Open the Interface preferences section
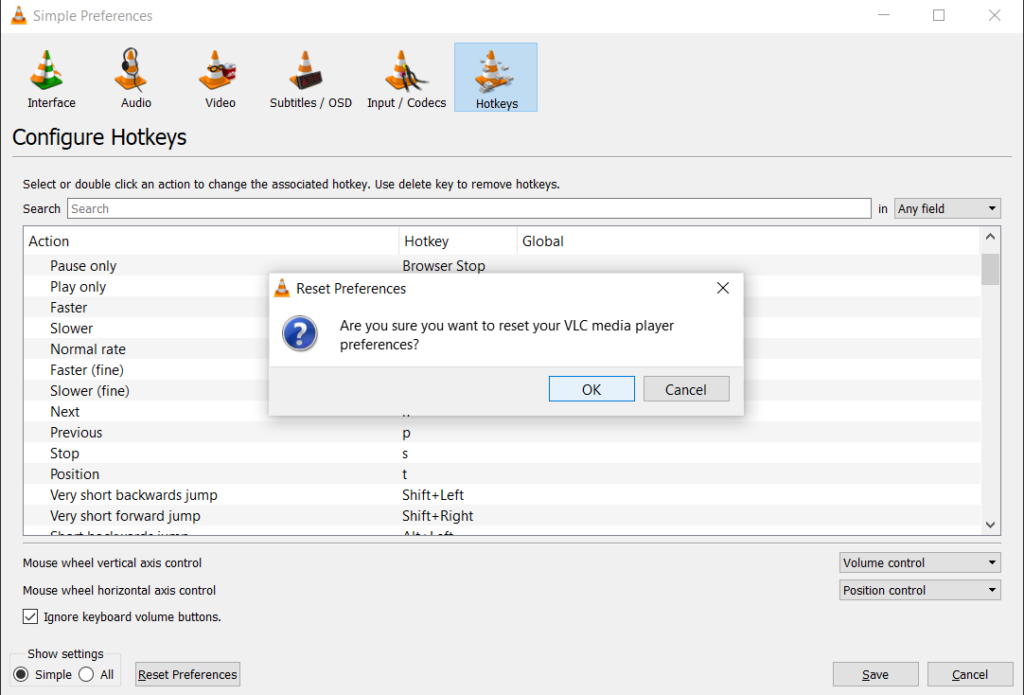Image resolution: width=1024 pixels, height=695 pixels. tap(50, 77)
